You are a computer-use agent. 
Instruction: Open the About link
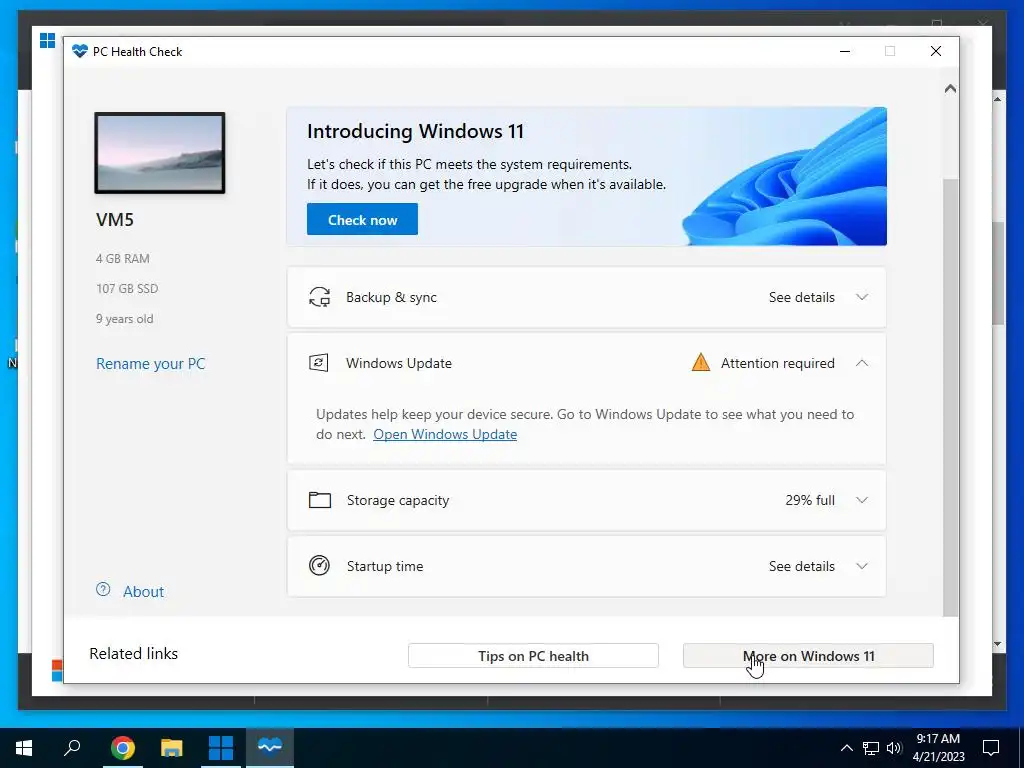(x=144, y=592)
